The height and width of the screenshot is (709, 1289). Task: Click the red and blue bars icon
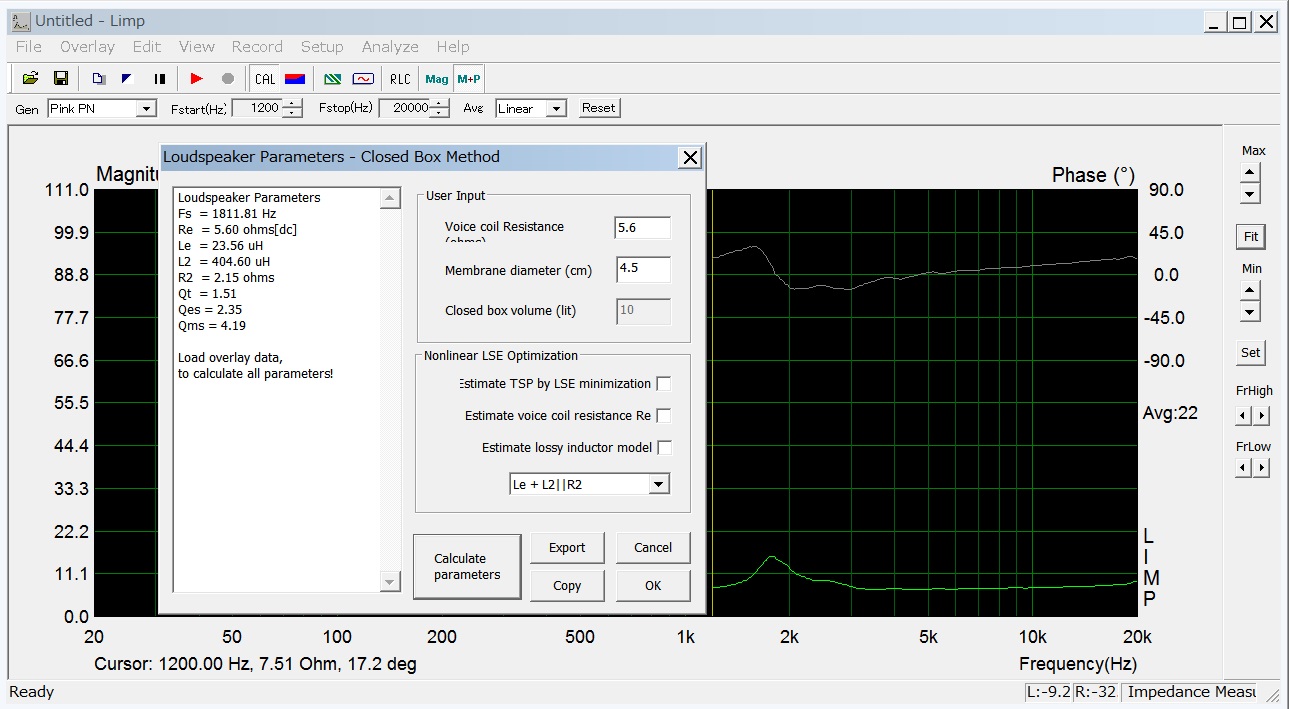tap(295, 78)
